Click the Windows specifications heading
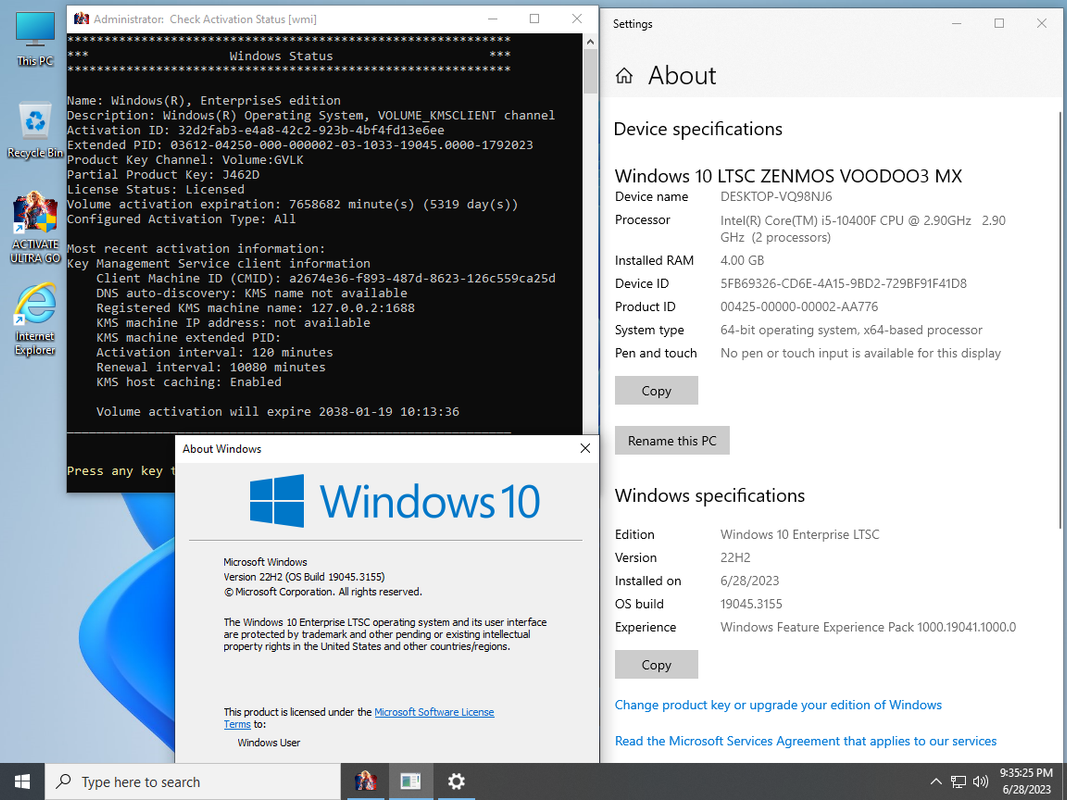This screenshot has width=1067, height=800. pyautogui.click(x=710, y=496)
